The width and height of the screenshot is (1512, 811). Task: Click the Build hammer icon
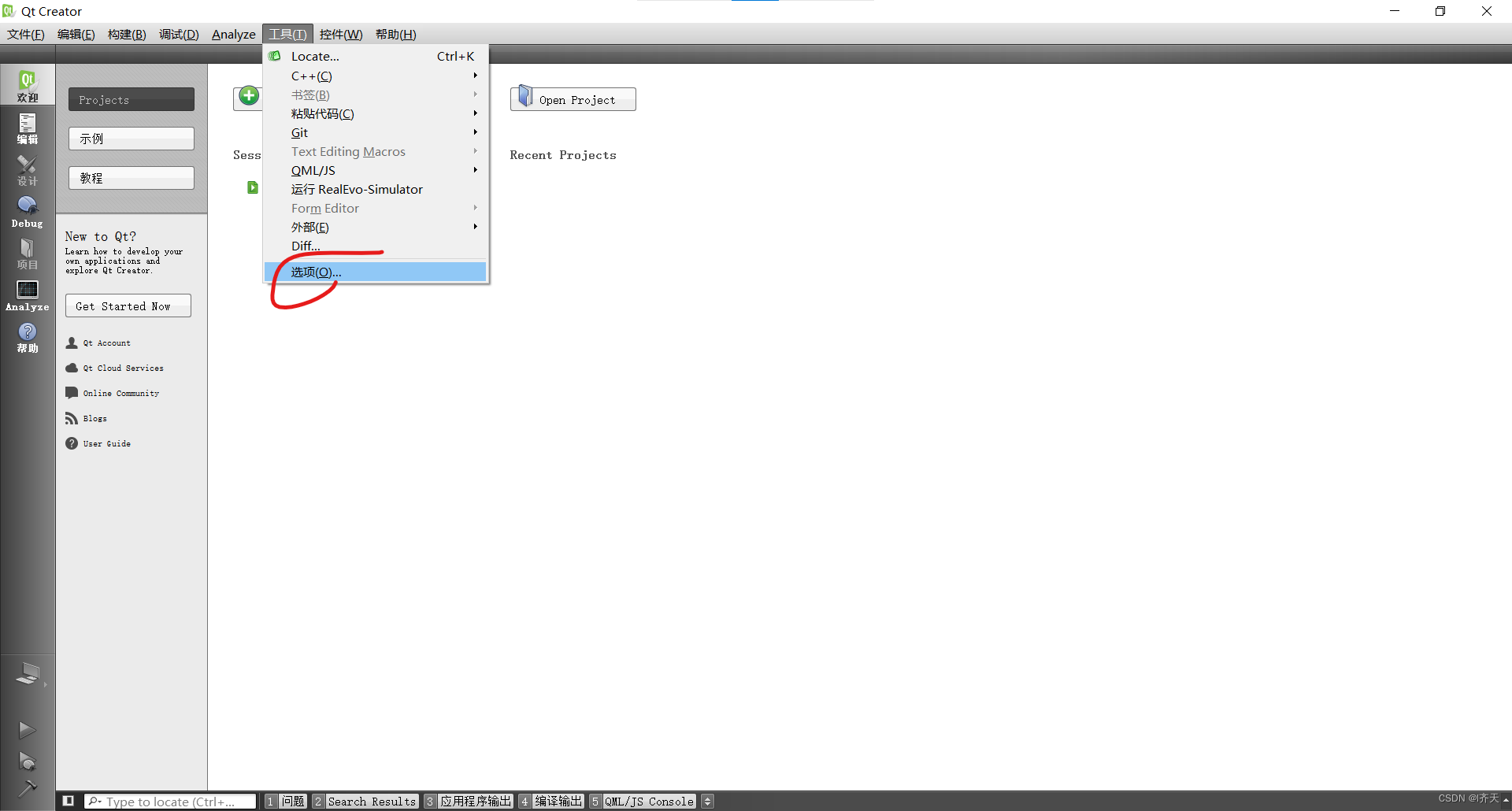tap(27, 788)
